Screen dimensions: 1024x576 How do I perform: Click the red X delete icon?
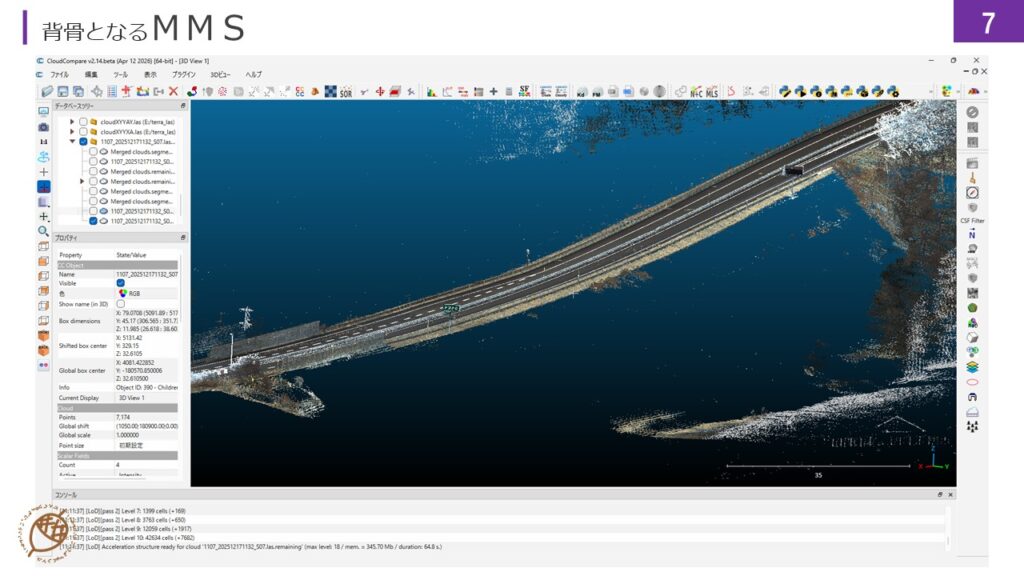pos(173,91)
